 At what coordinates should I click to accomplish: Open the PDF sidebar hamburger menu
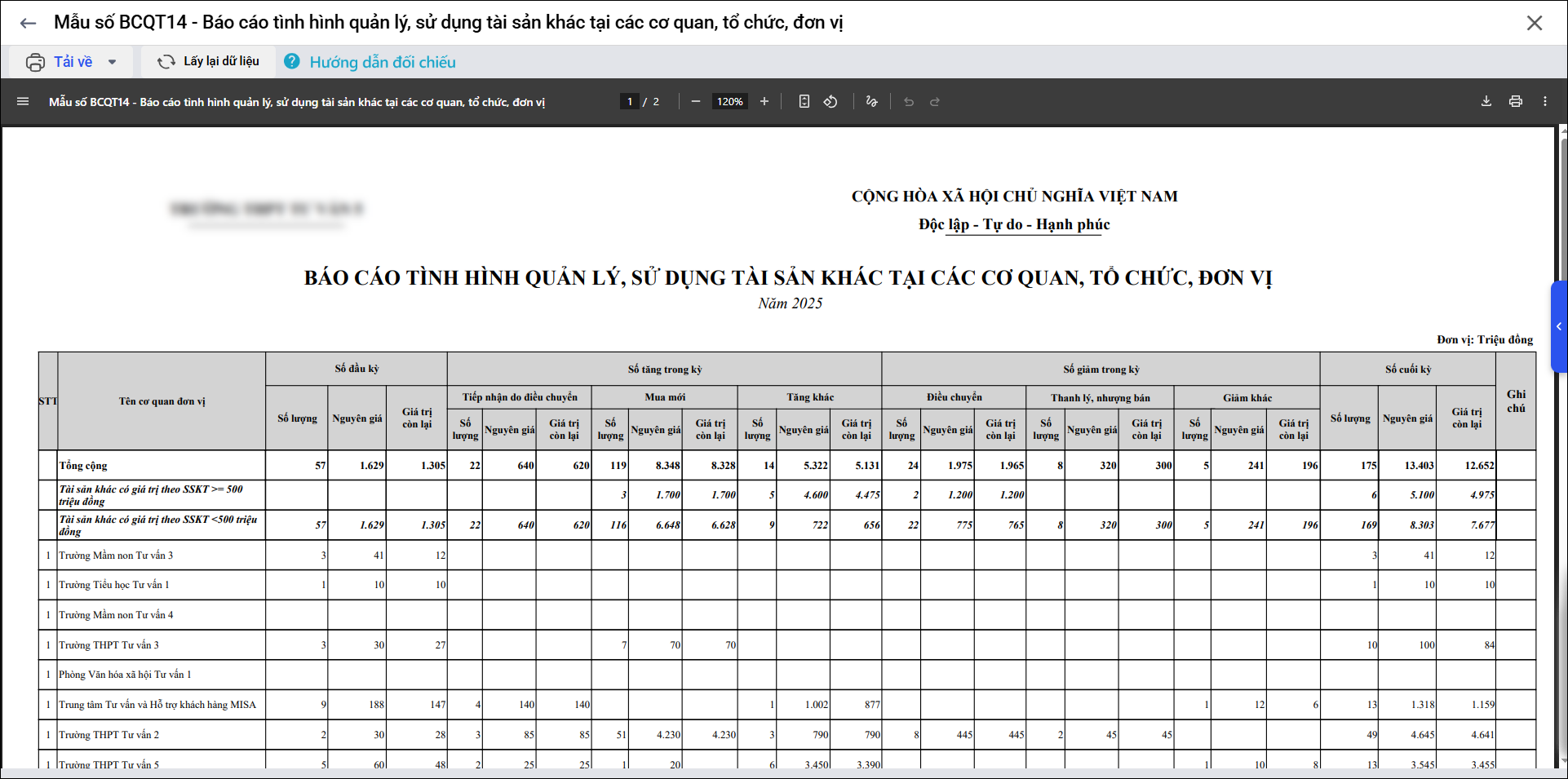[23, 102]
